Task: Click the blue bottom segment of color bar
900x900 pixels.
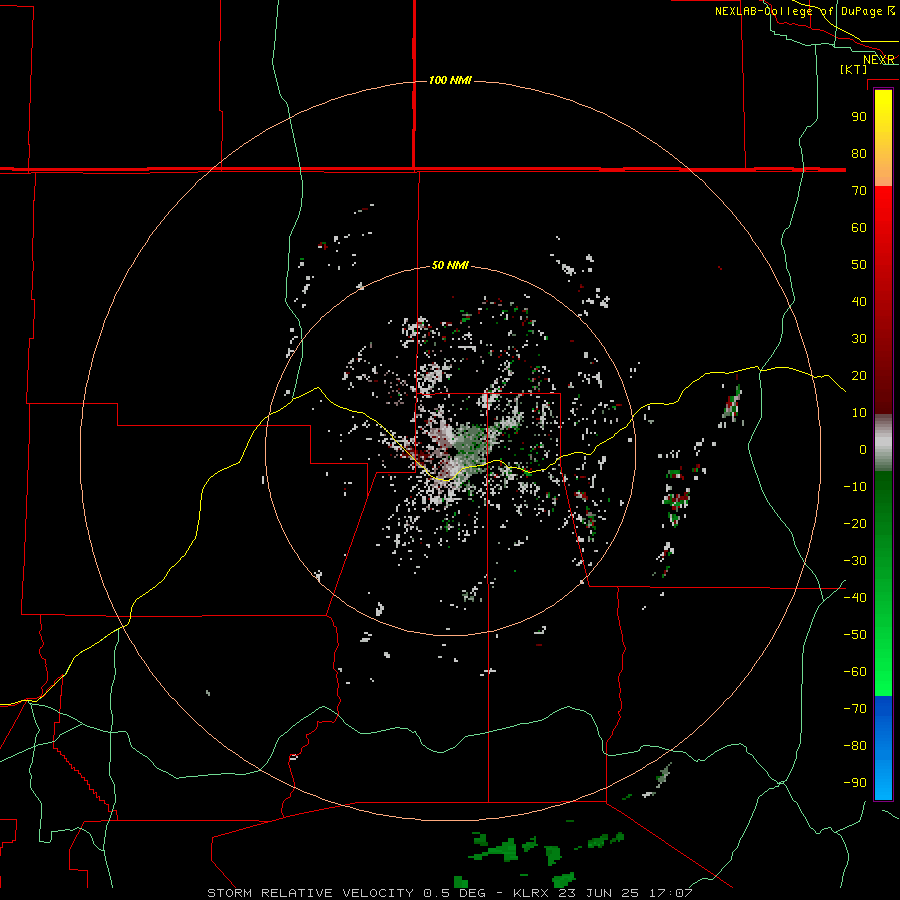Action: [x=883, y=748]
